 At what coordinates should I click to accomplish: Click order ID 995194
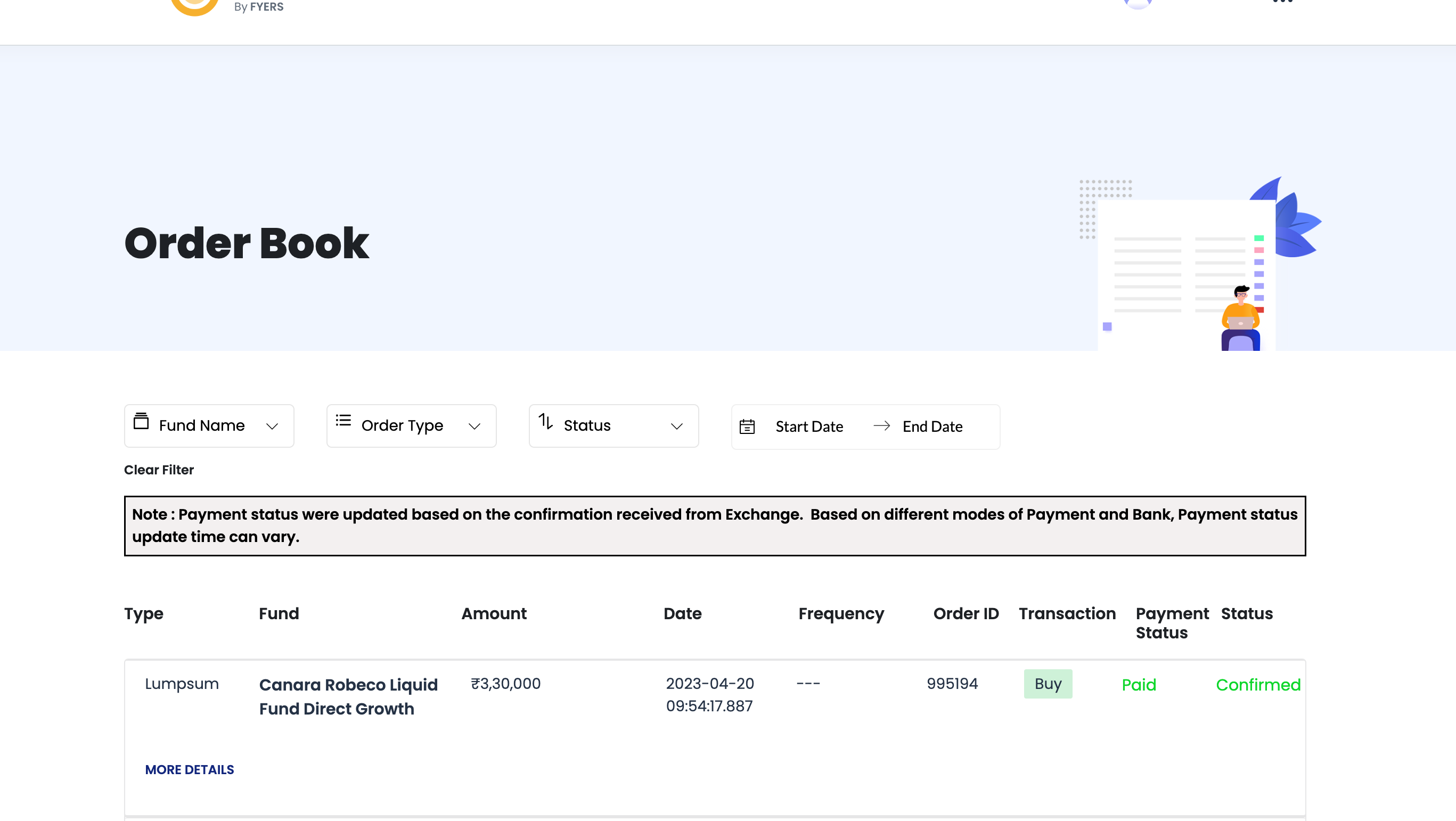click(x=952, y=684)
